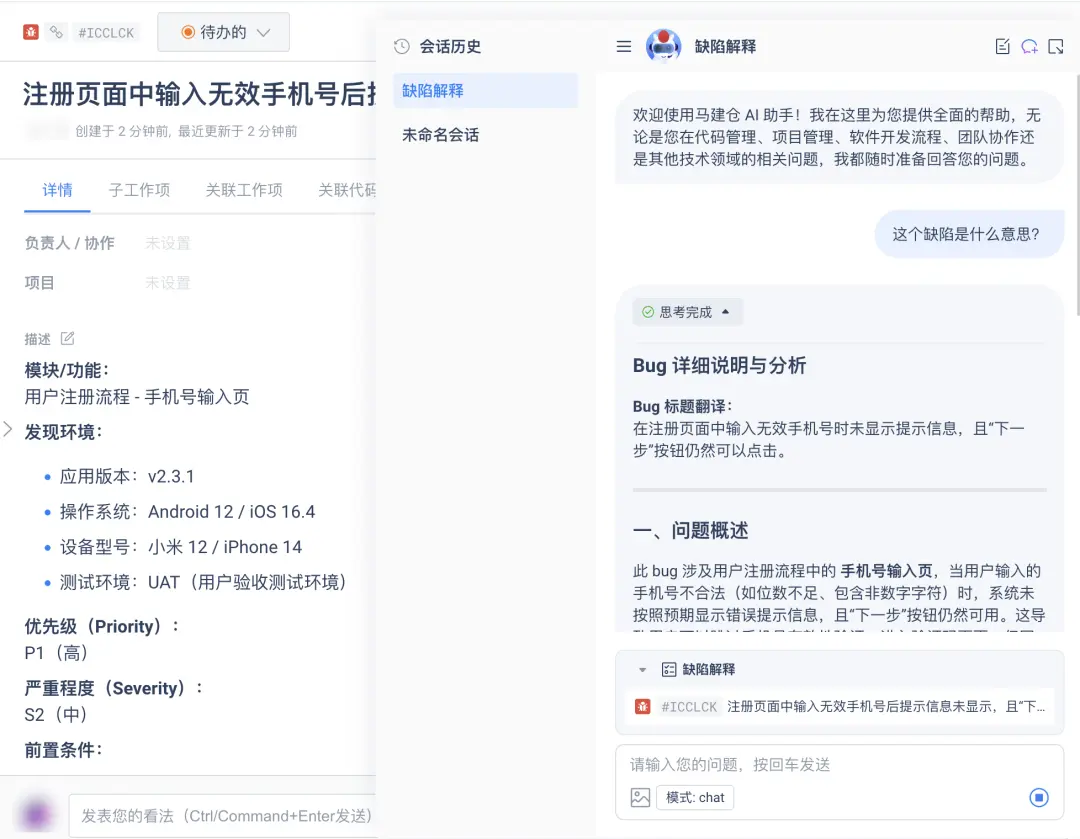Set the 负责人 / 协作 field value
The image size is (1080, 839).
pos(167,243)
